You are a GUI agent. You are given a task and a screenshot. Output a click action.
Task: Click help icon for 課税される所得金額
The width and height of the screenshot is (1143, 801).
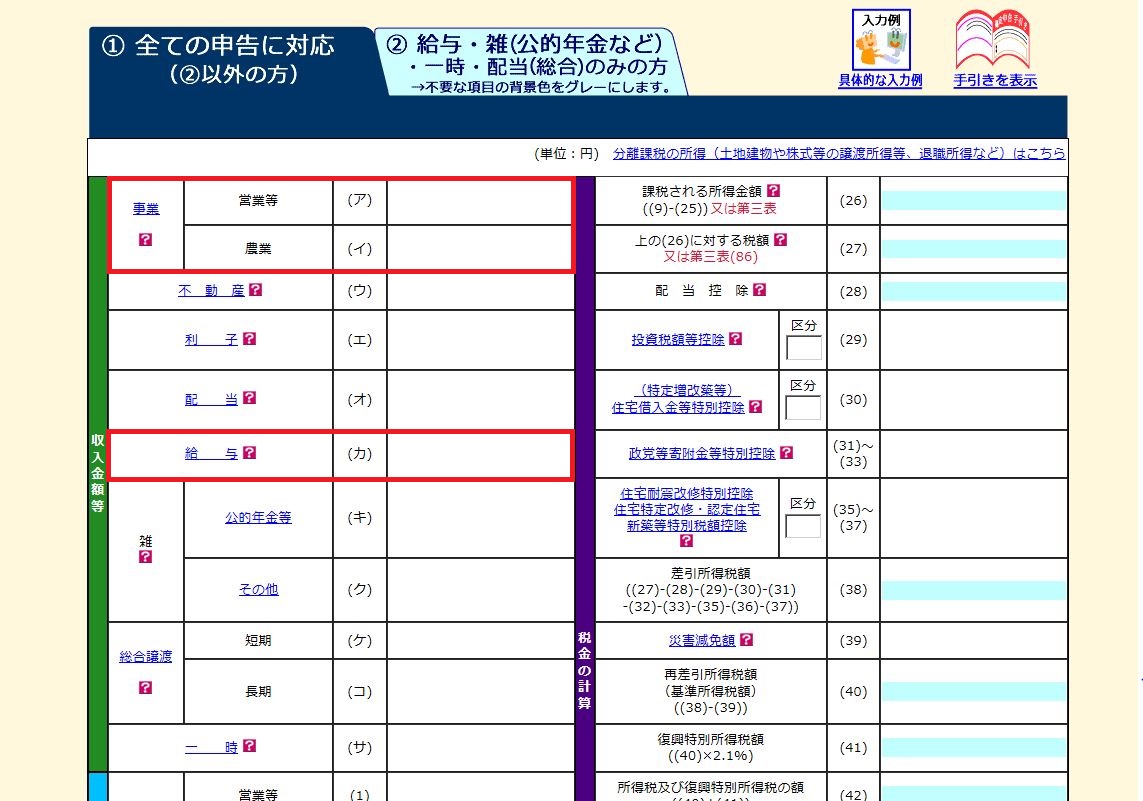tap(773, 190)
